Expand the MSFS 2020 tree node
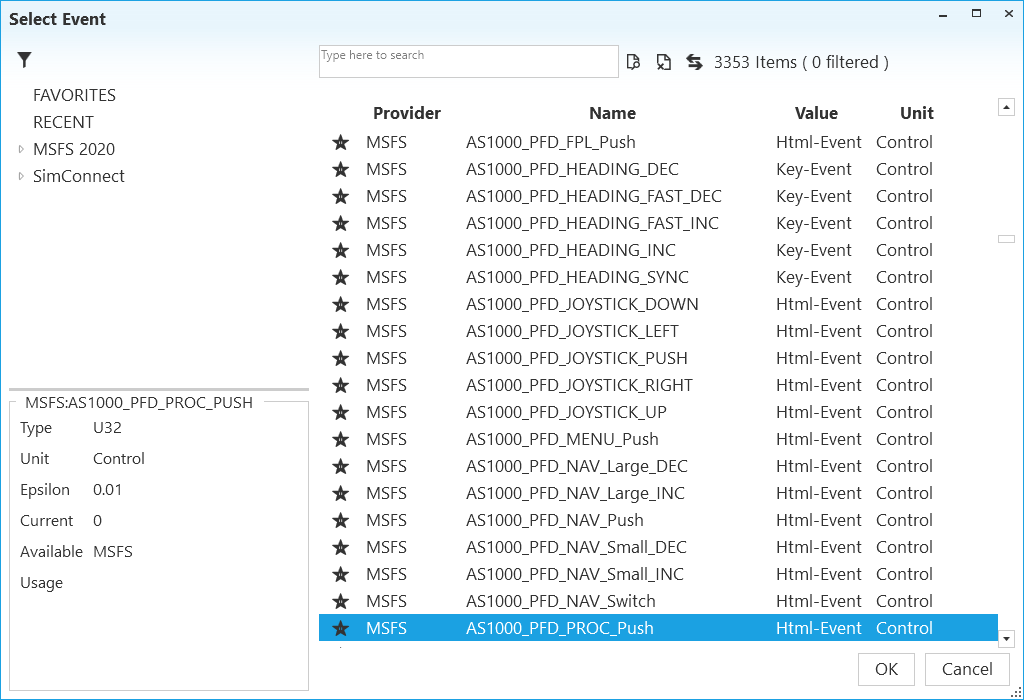The width and height of the screenshot is (1024, 700). click(21, 150)
